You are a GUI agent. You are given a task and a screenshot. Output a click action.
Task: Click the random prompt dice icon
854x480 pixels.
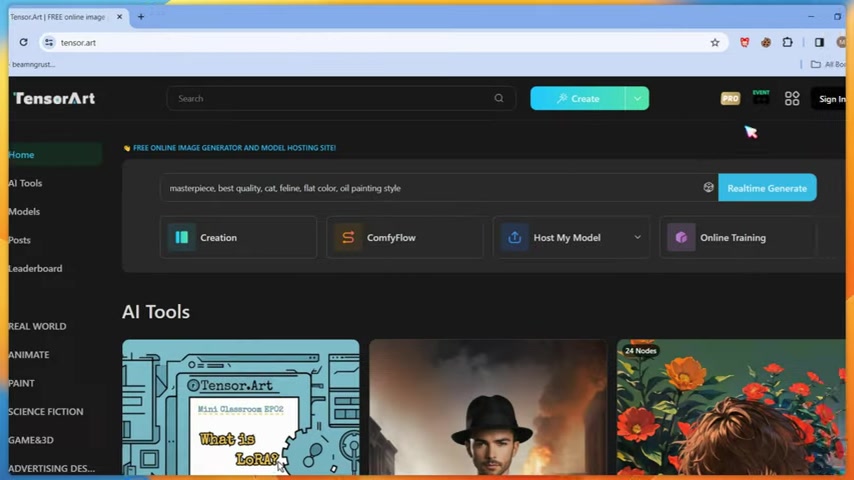pos(708,187)
